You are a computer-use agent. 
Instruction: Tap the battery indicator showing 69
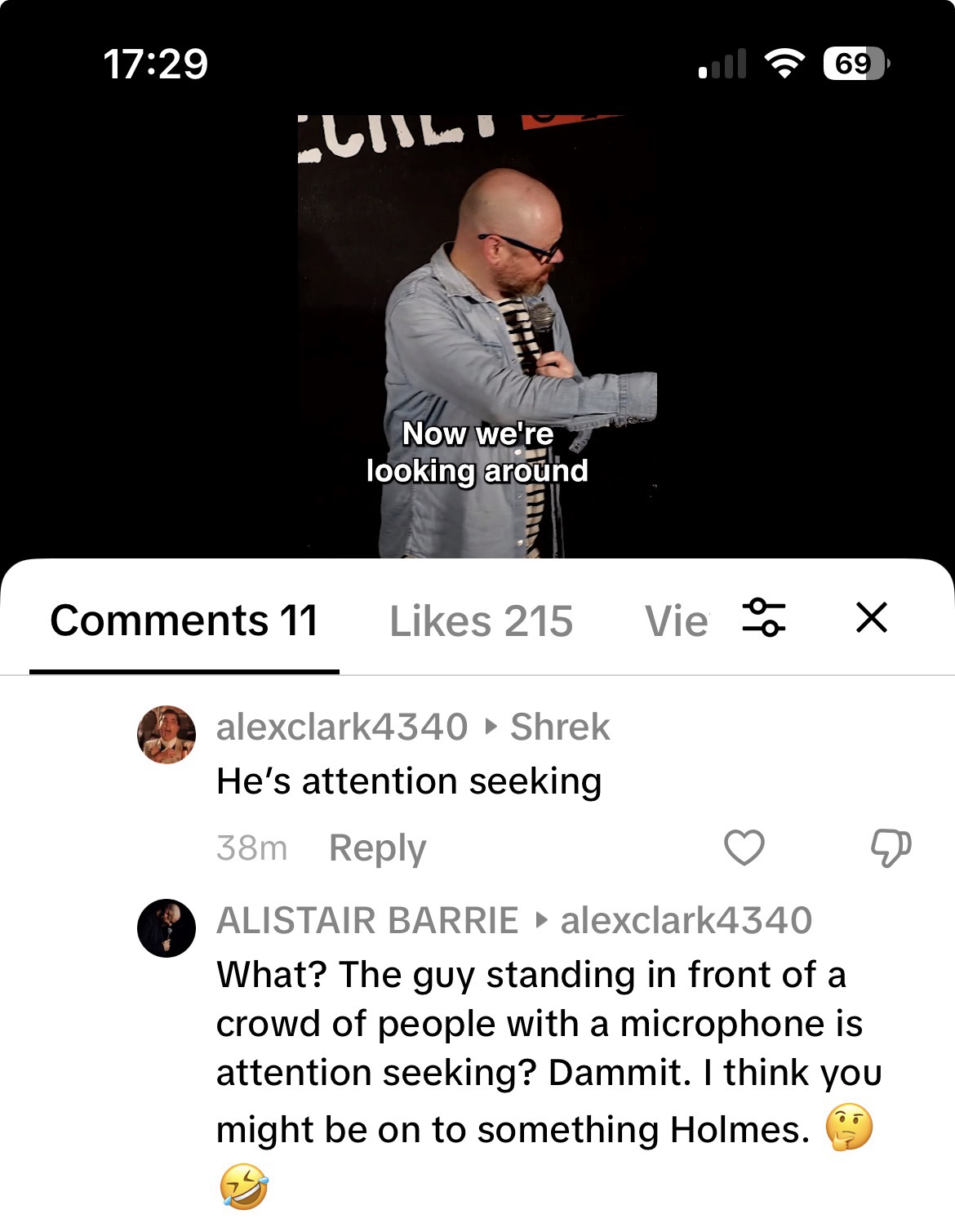click(x=856, y=64)
